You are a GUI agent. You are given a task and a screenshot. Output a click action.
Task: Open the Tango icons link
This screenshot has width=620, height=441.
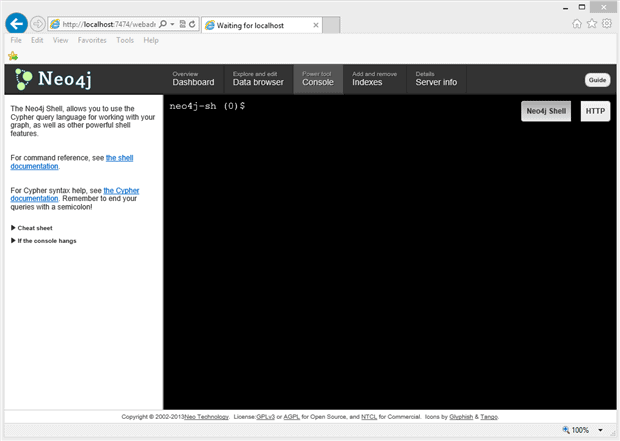pyautogui.click(x=489, y=417)
